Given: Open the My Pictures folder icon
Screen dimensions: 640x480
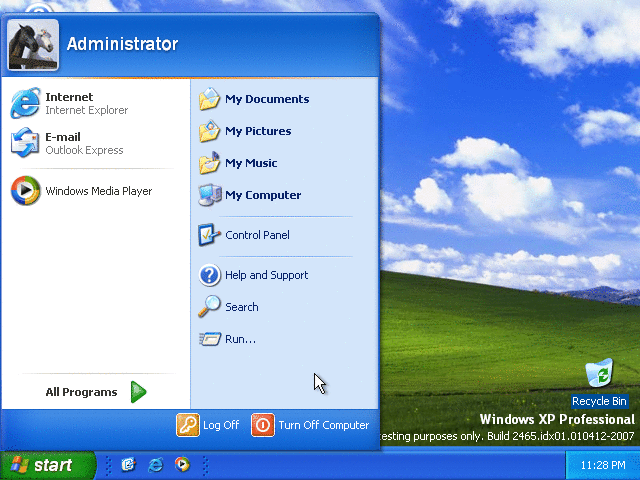Looking at the screenshot, I should [209, 131].
